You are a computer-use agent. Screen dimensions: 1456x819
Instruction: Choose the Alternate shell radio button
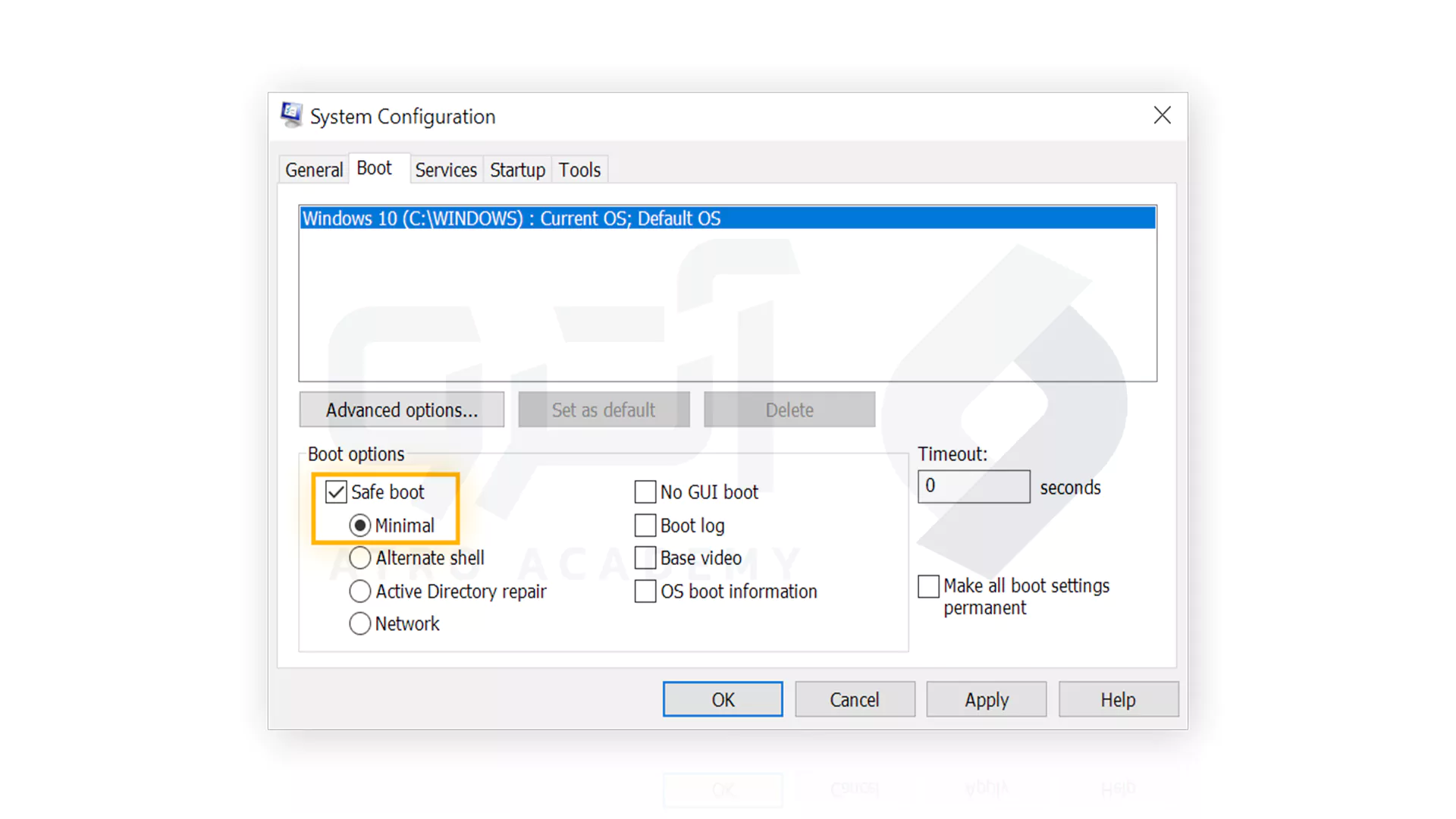[x=360, y=558]
